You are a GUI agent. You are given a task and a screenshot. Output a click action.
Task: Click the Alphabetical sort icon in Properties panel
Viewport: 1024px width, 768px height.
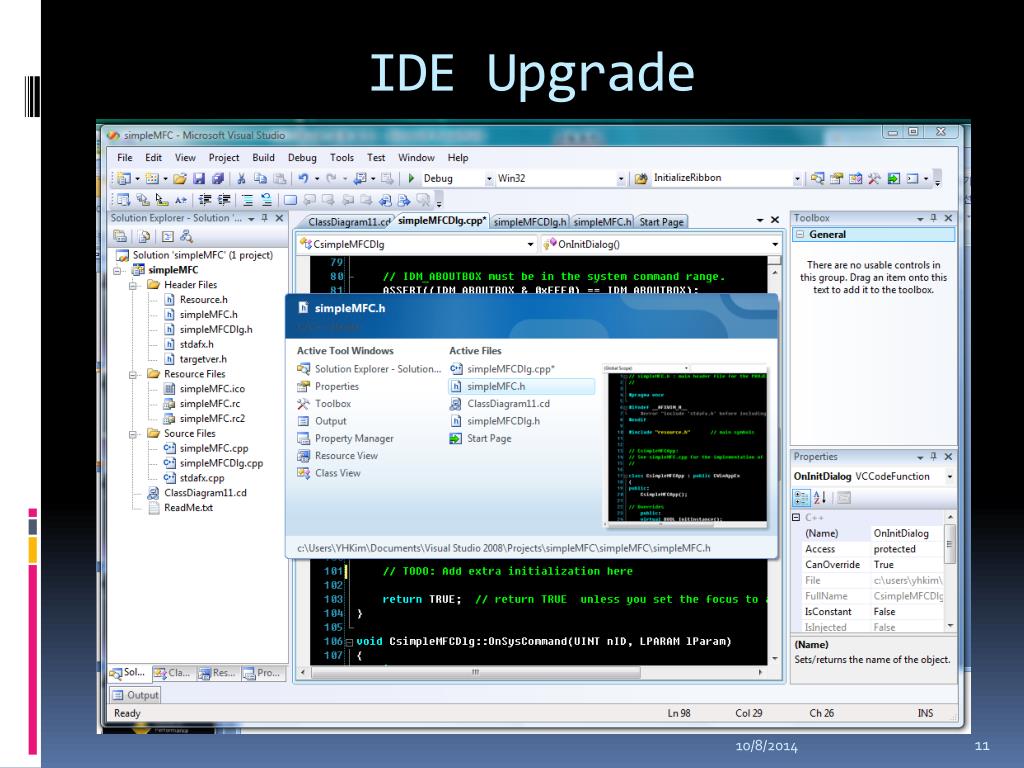820,498
